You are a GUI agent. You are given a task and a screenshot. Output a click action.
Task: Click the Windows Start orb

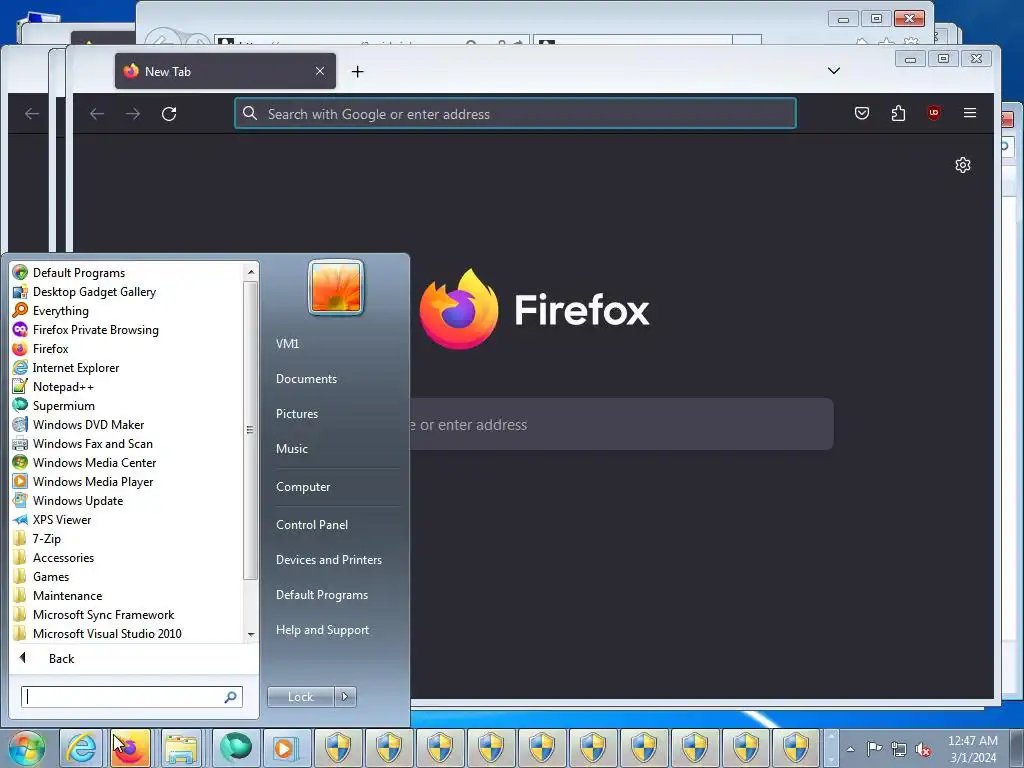click(27, 748)
